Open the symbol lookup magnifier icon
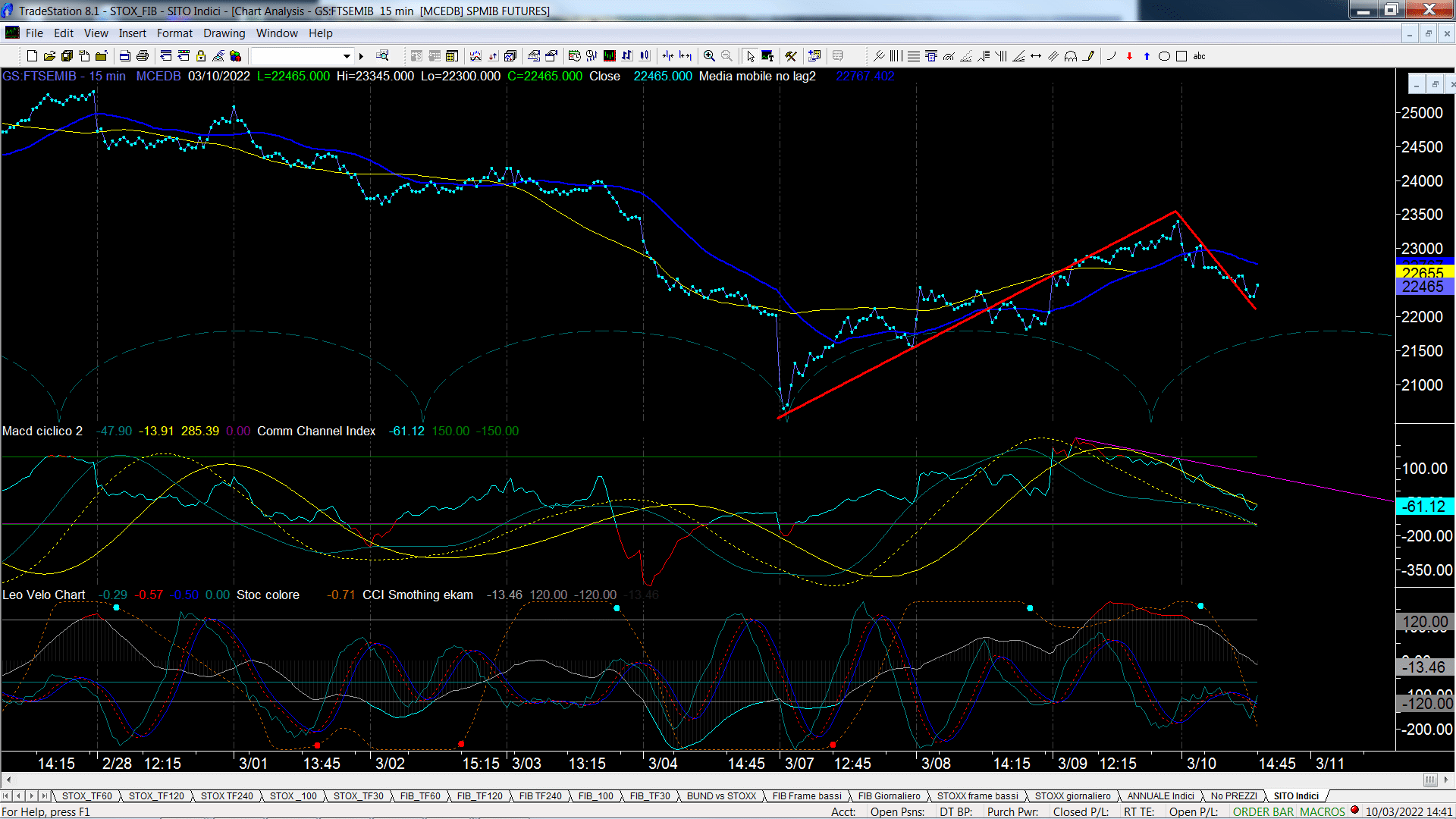The width and height of the screenshot is (1456, 819). pos(382,55)
